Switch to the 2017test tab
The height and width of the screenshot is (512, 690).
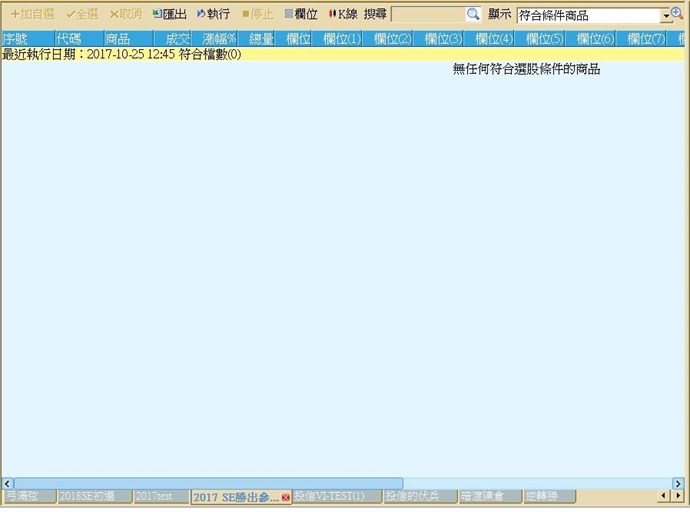[161, 496]
